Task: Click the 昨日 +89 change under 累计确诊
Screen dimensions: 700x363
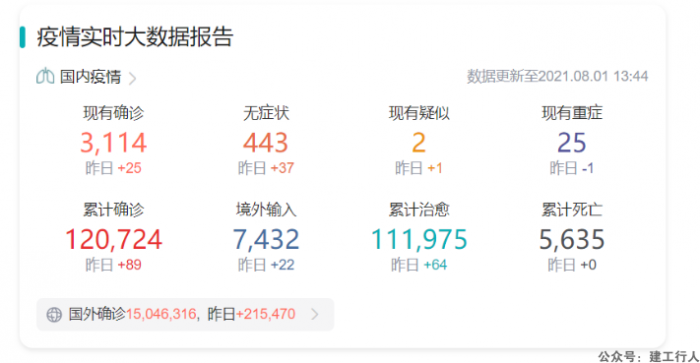Action: (113, 265)
